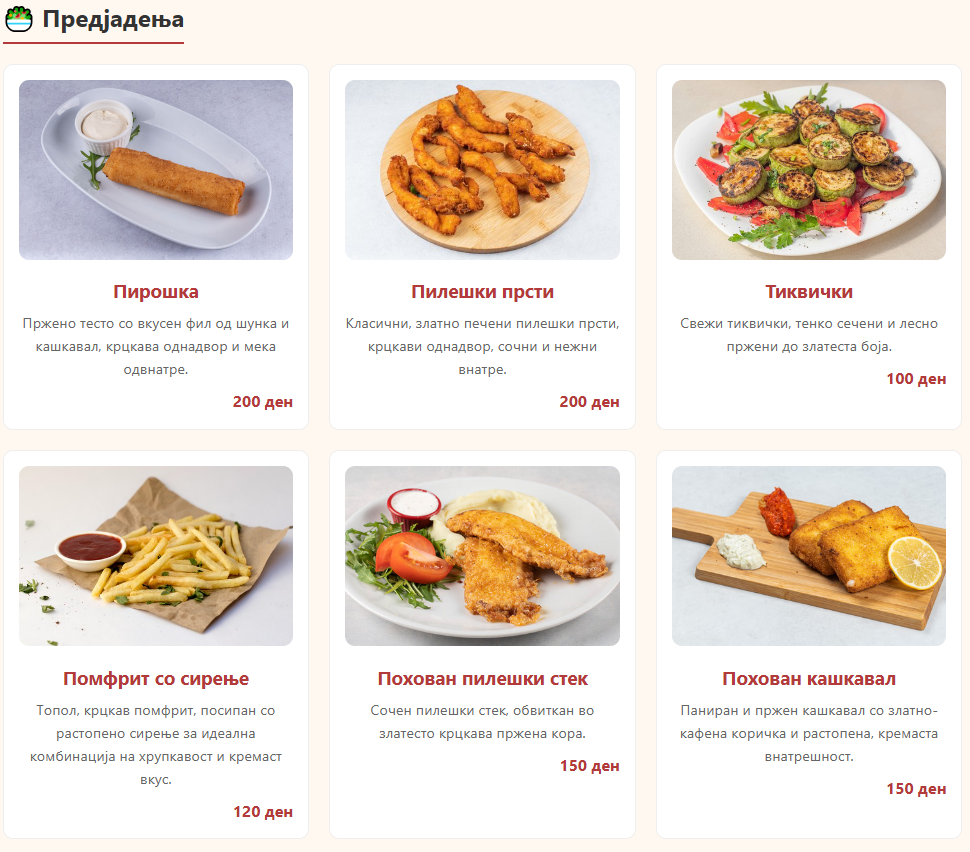Click the Похован пилешки стек description
The height and width of the screenshot is (852, 970).
(483, 722)
